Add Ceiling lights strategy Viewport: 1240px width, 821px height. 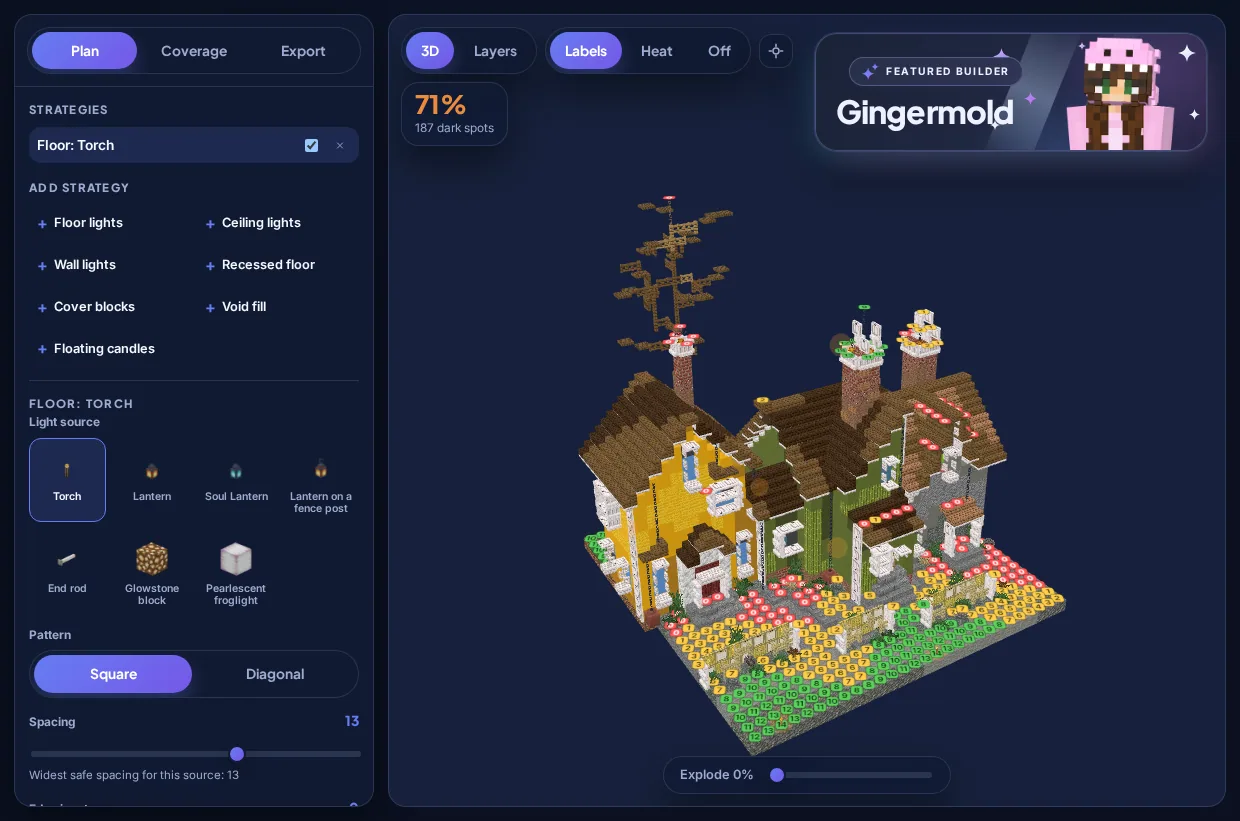click(252, 223)
